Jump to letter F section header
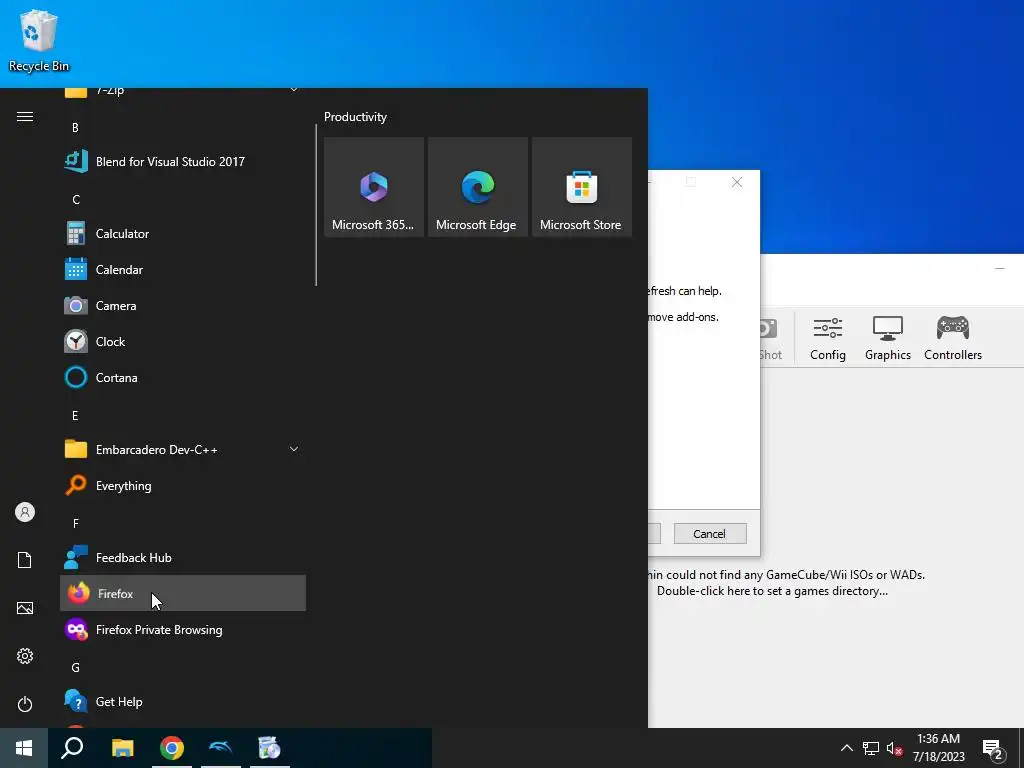This screenshot has height=768, width=1024. pyautogui.click(x=75, y=523)
